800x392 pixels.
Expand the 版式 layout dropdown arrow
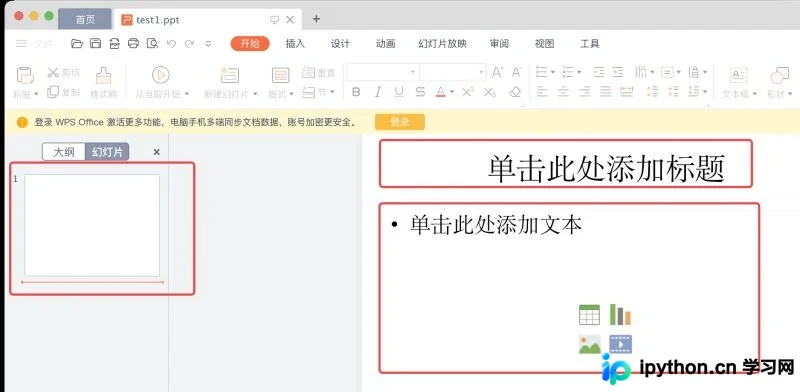point(291,94)
